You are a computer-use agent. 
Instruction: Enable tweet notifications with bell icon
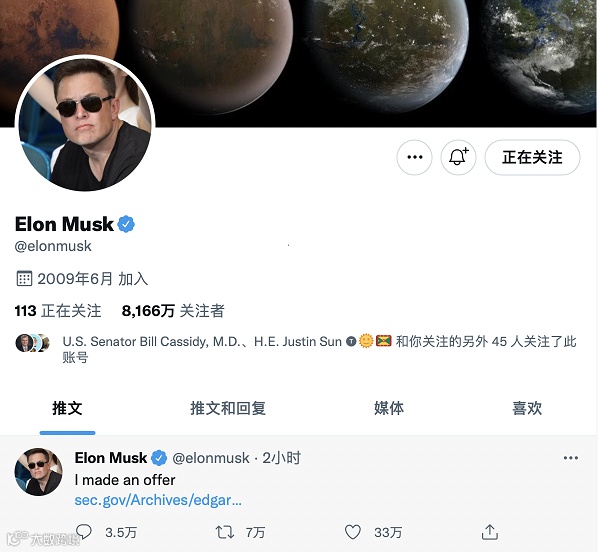[x=458, y=157]
